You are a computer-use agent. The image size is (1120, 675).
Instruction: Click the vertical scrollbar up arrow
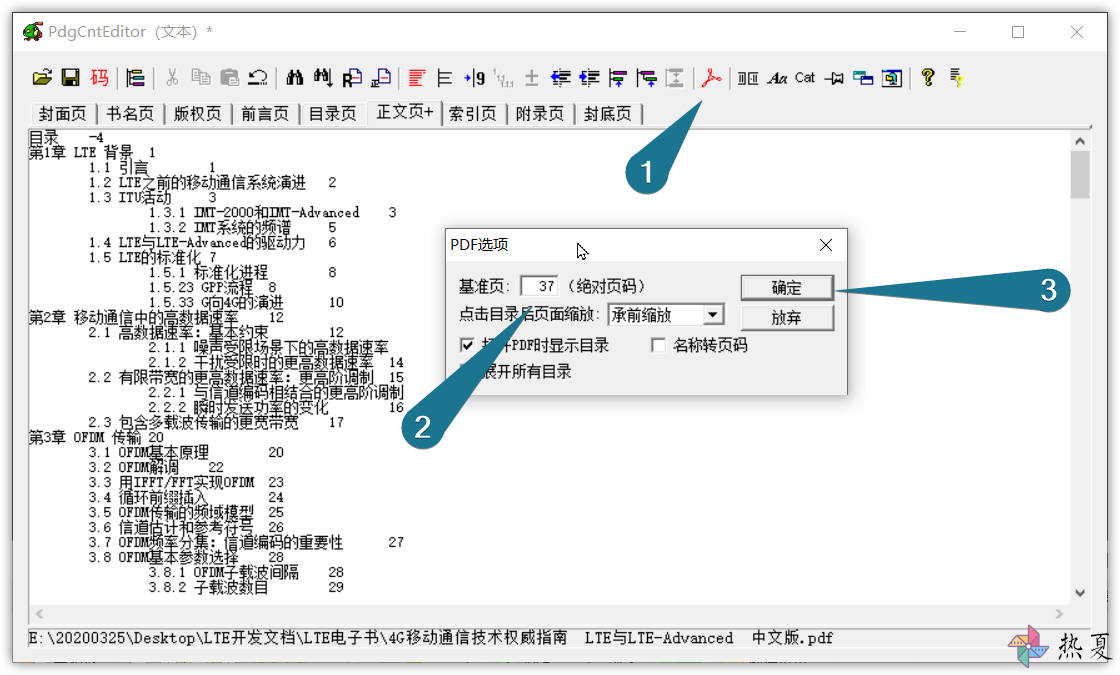[x=1080, y=141]
